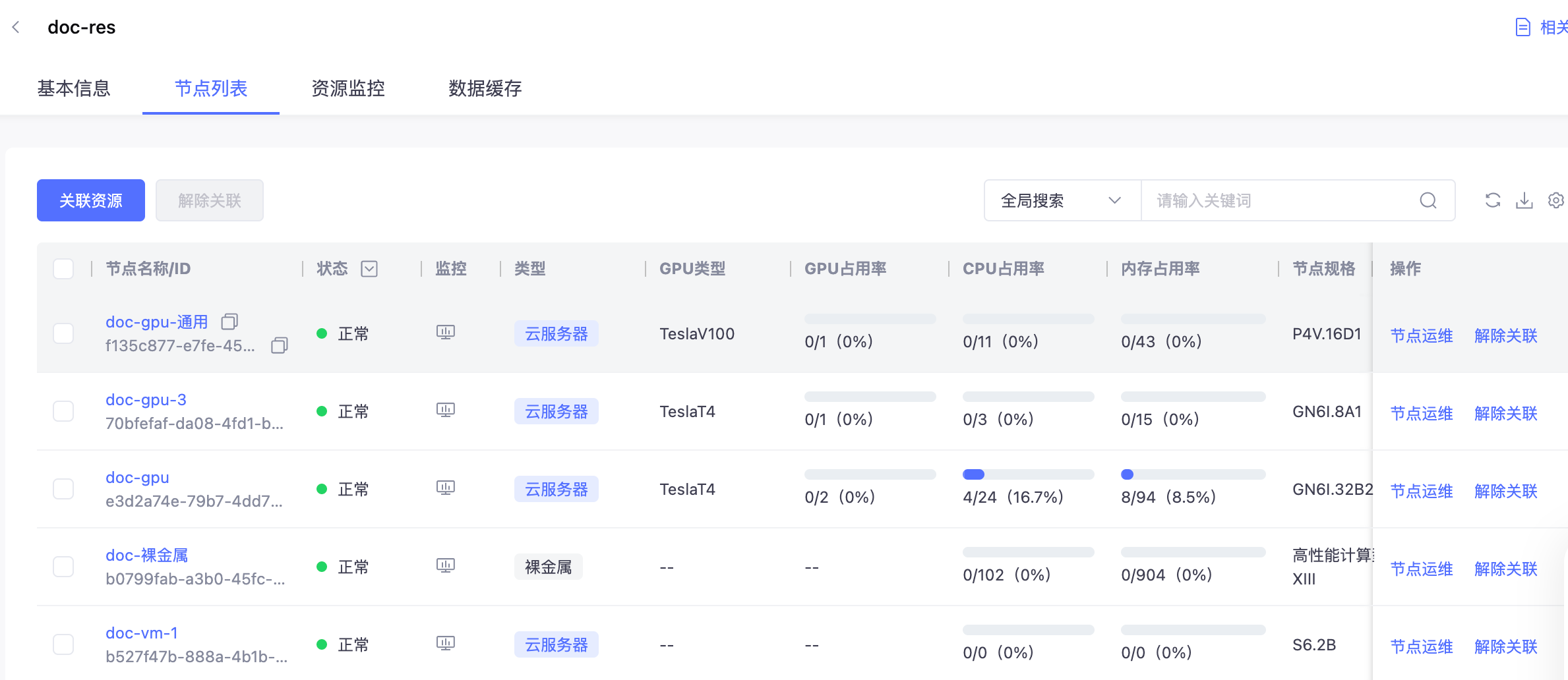Click the 内存占用率 column header
This screenshot has height=680, width=1568.
(x=1161, y=269)
